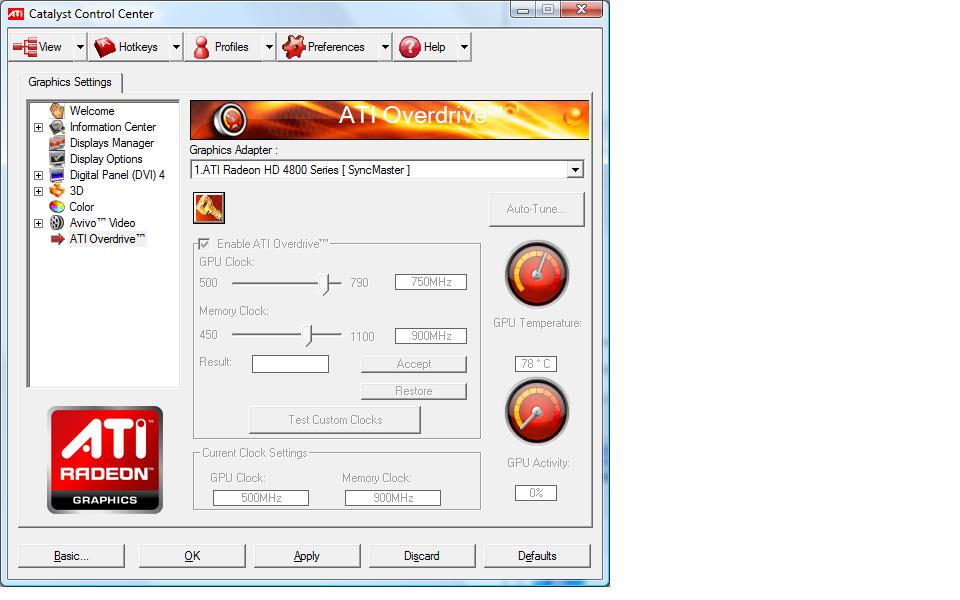Screen dimensions: 960x600
Task: Open the Color tree item
Action: (81, 207)
